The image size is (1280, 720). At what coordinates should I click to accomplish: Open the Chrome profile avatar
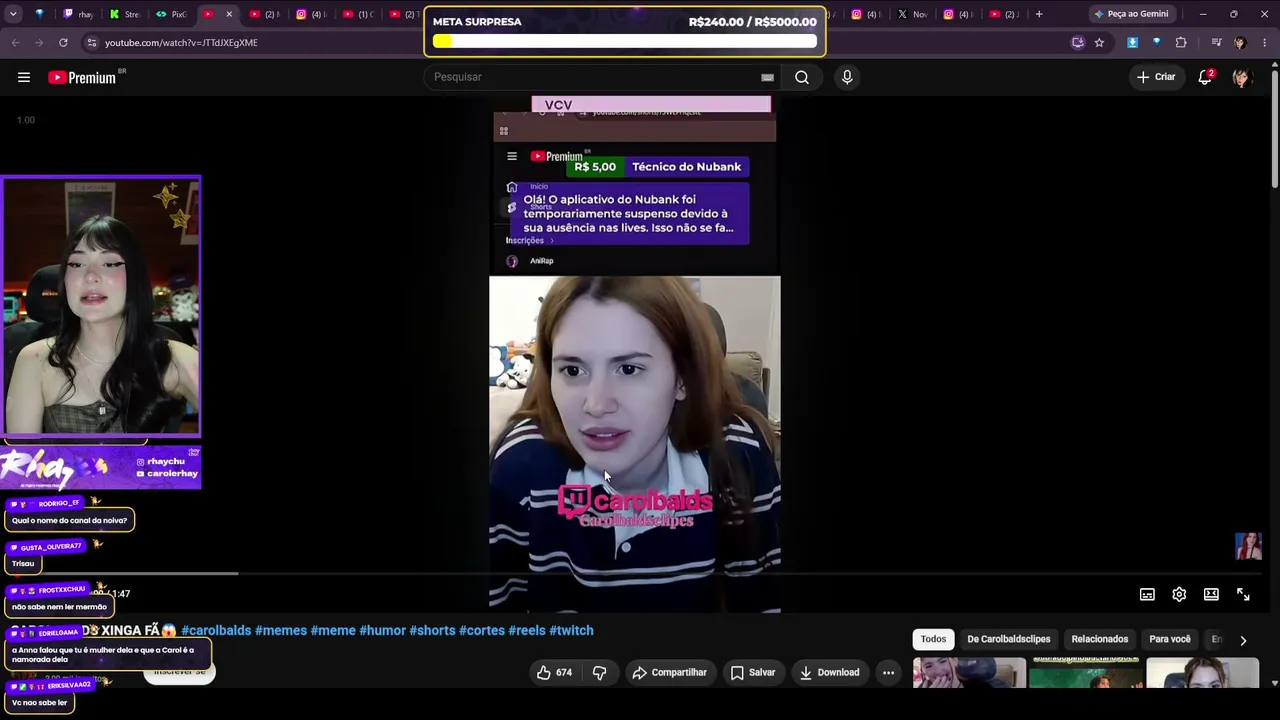tap(1240, 43)
